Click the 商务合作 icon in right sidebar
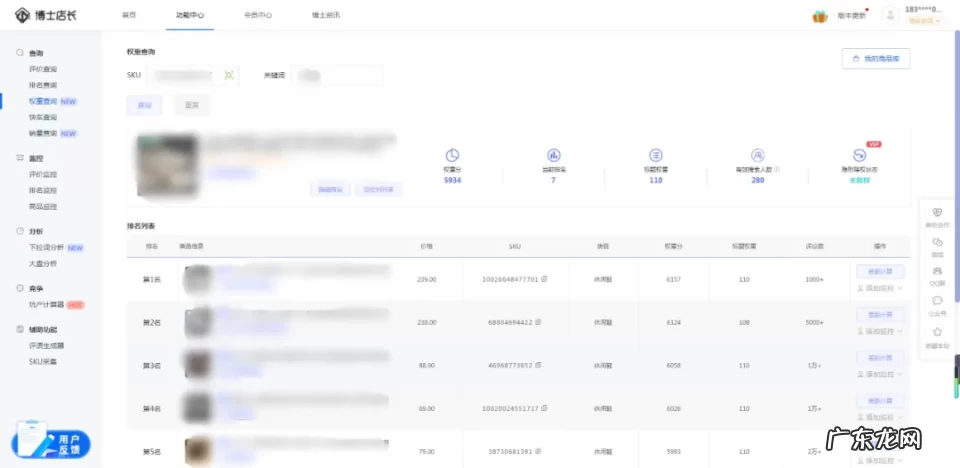The width and height of the screenshot is (960, 468). click(937, 212)
